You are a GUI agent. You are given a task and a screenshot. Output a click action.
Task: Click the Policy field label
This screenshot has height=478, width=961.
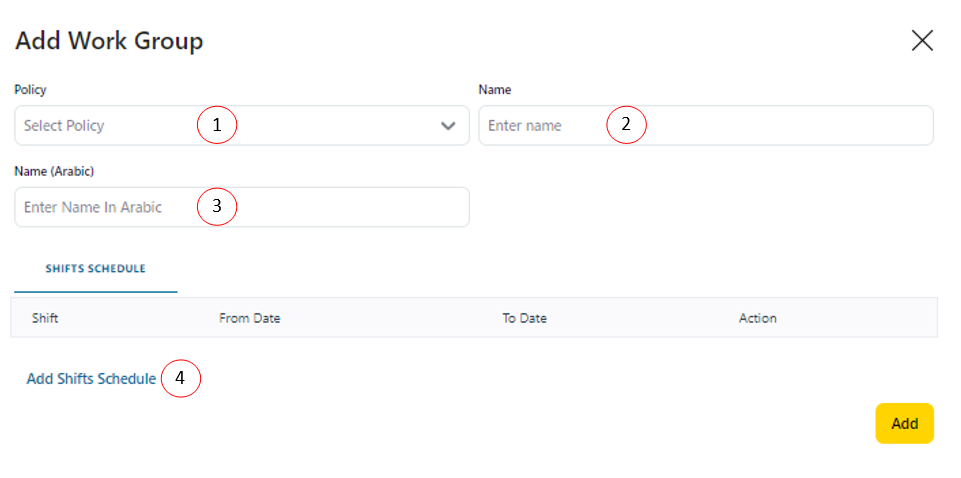(30, 90)
